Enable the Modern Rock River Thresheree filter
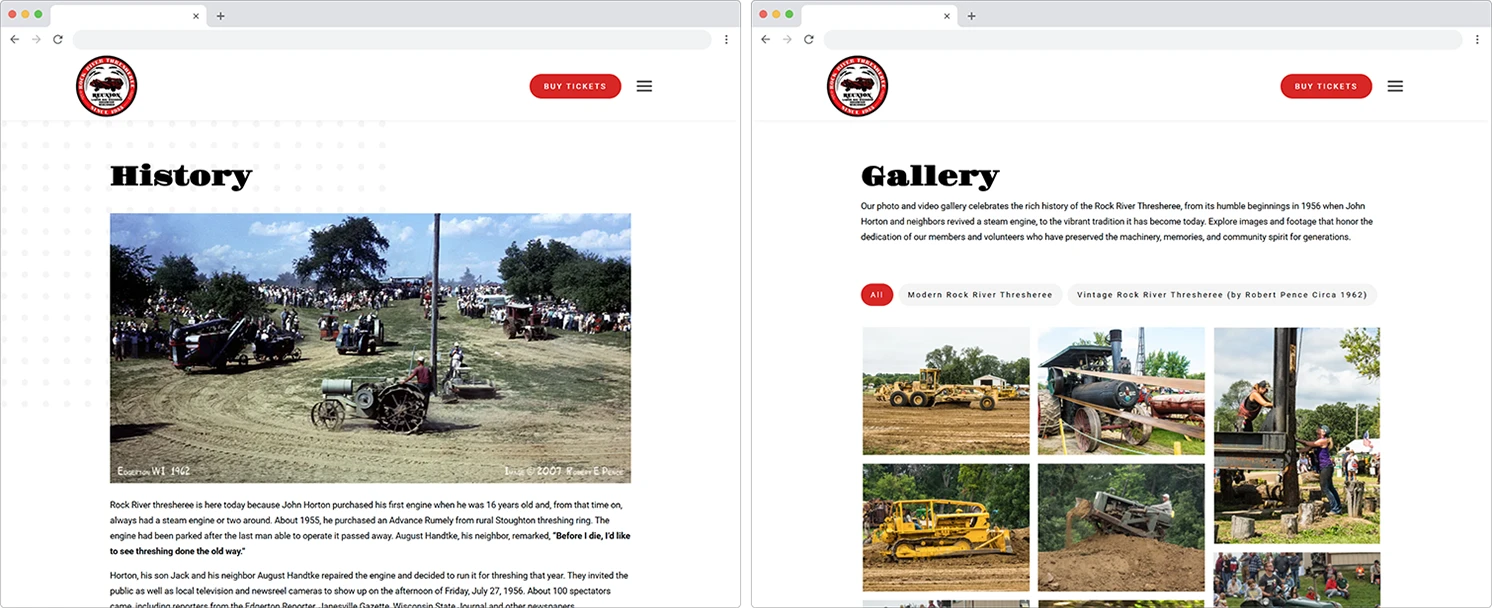 (980, 295)
